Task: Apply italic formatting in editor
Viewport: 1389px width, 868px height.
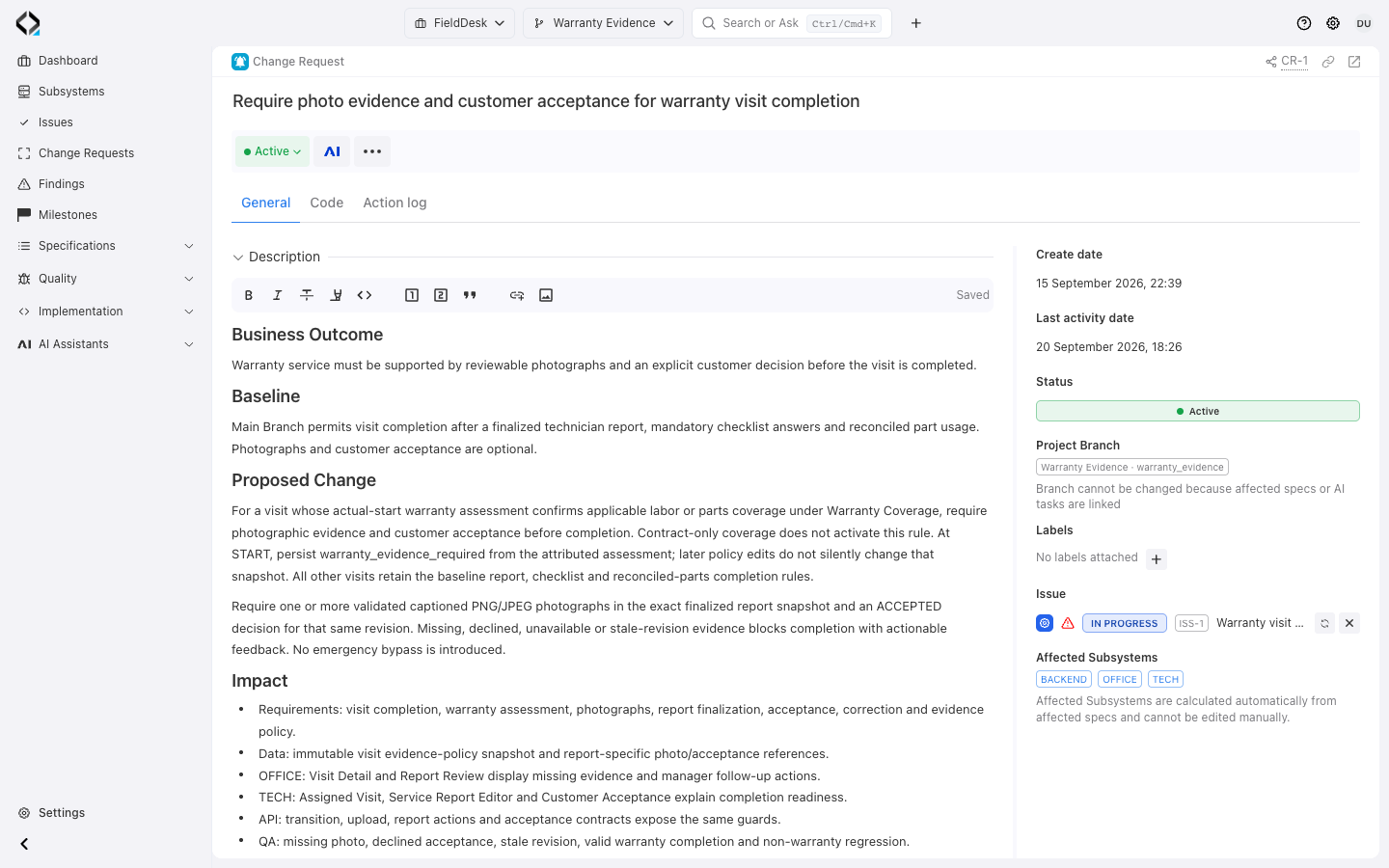Action: pos(278,295)
